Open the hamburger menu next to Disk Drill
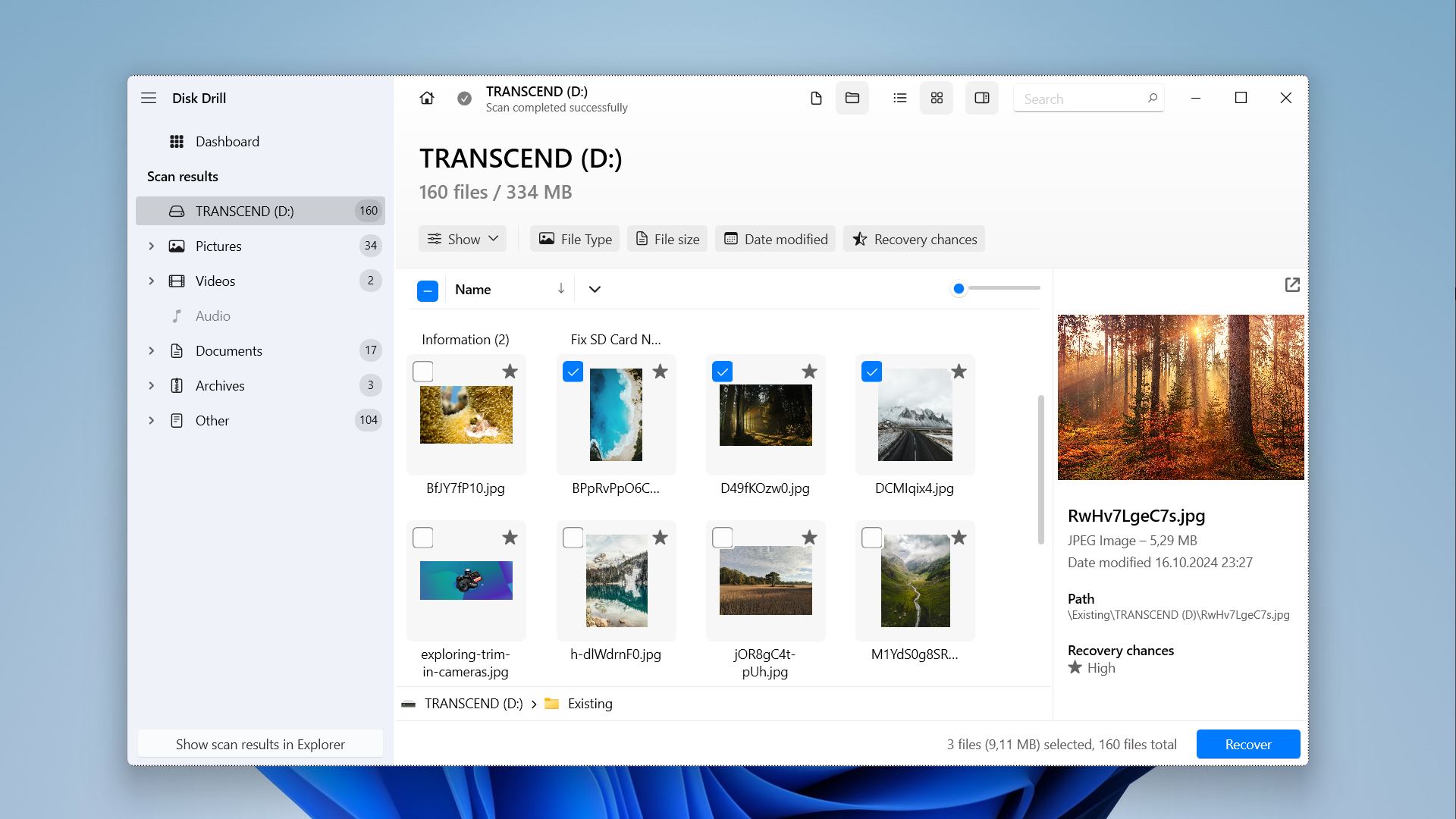Image resolution: width=1456 pixels, height=819 pixels. click(x=149, y=98)
